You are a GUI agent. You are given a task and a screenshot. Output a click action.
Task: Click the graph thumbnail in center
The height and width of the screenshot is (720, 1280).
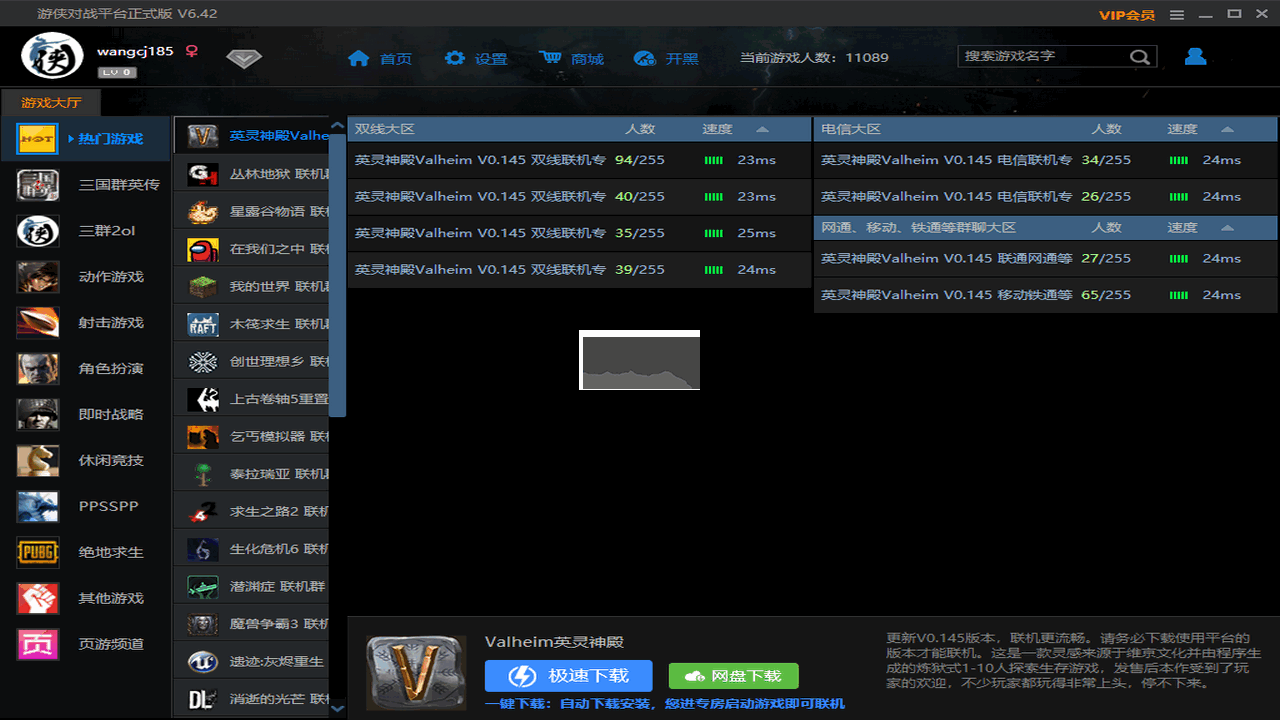pyautogui.click(x=640, y=360)
